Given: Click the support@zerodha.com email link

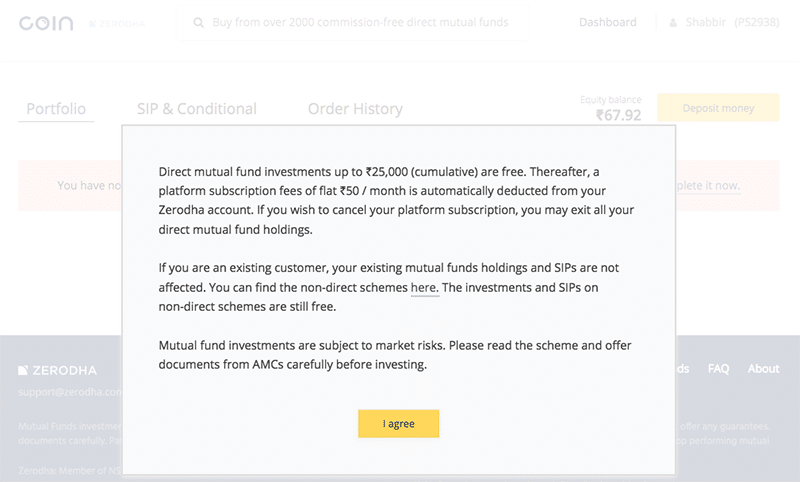Looking at the screenshot, I should click(x=70, y=392).
